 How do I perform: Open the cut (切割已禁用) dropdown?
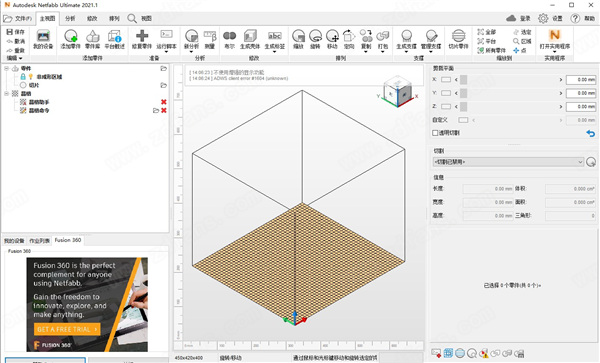click(508, 162)
